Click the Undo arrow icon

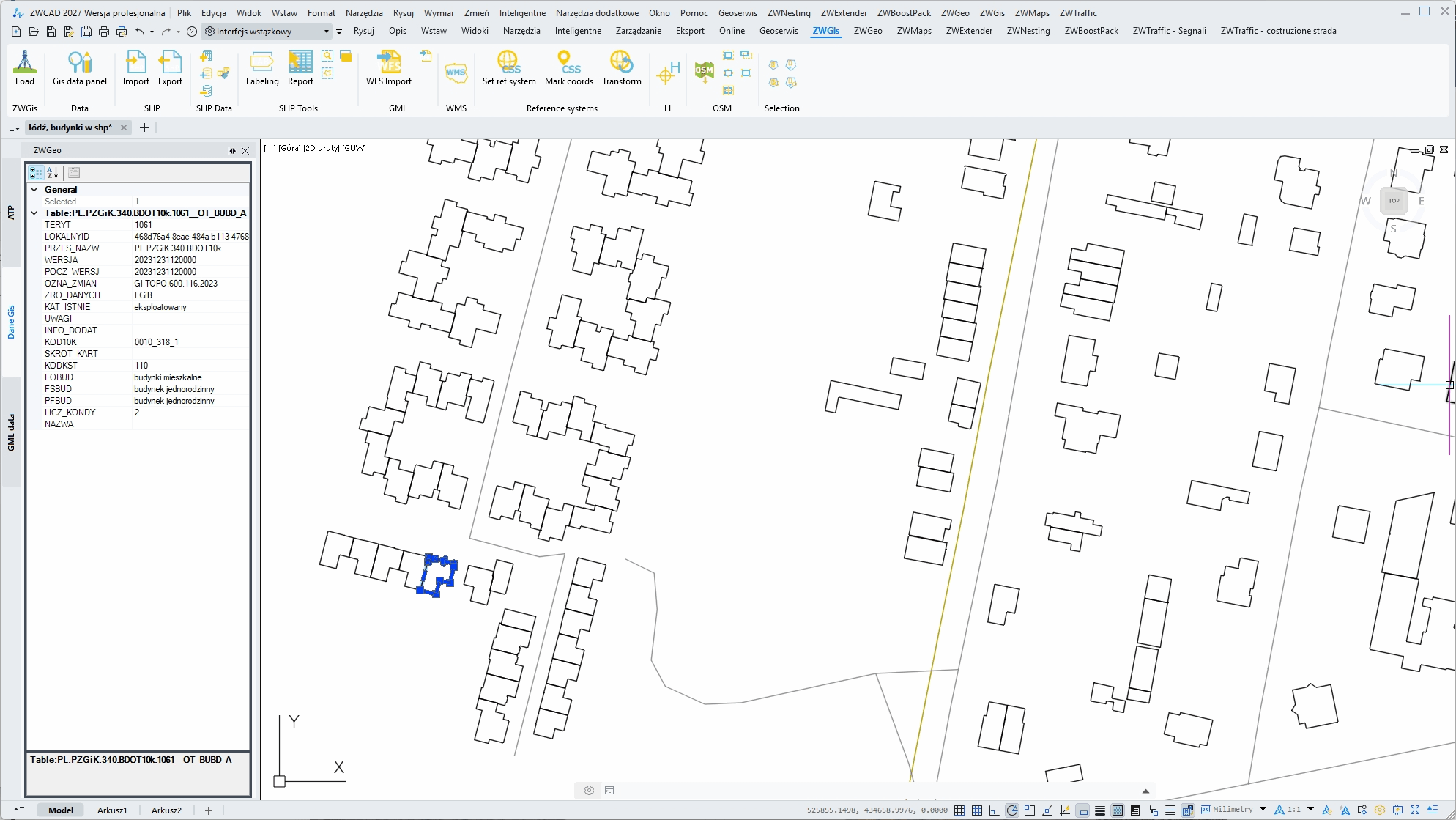pos(140,32)
